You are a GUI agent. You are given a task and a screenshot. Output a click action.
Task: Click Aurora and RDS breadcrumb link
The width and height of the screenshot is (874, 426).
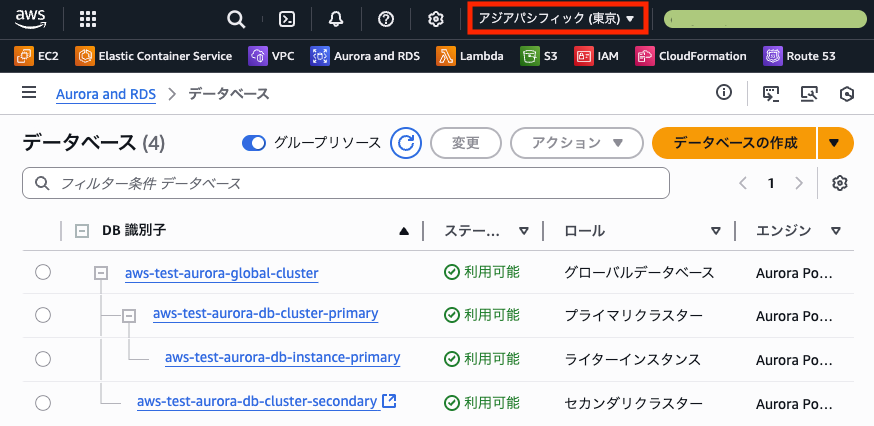pyautogui.click(x=106, y=94)
